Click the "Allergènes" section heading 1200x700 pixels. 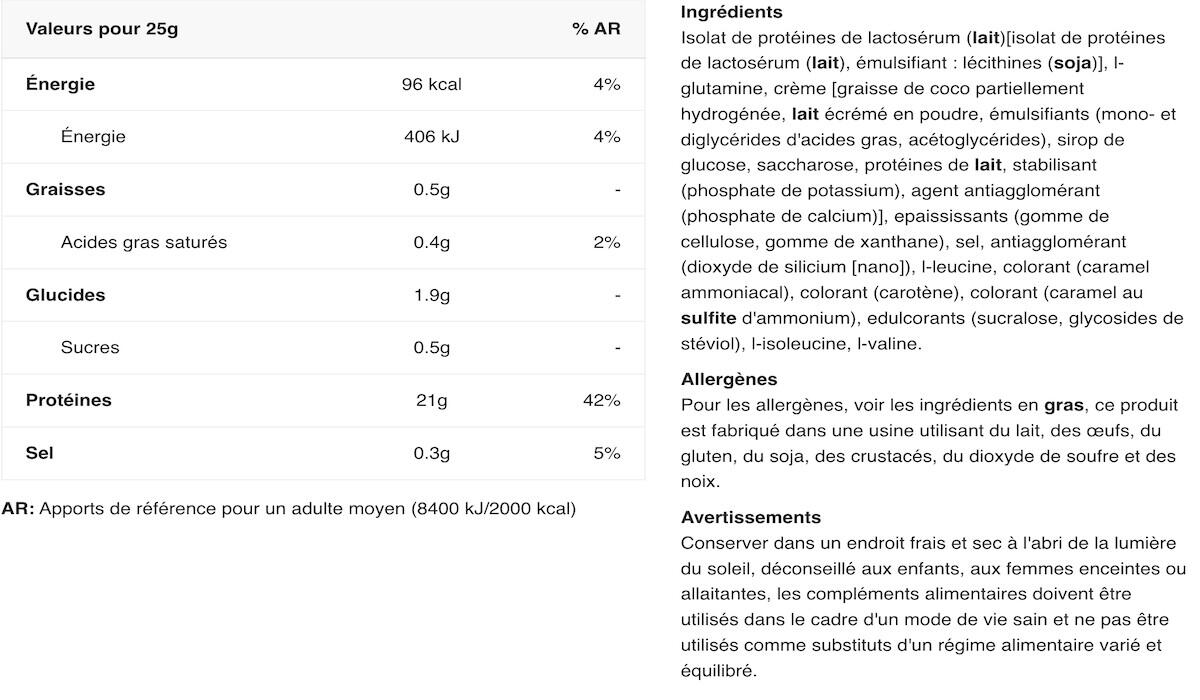click(x=729, y=380)
